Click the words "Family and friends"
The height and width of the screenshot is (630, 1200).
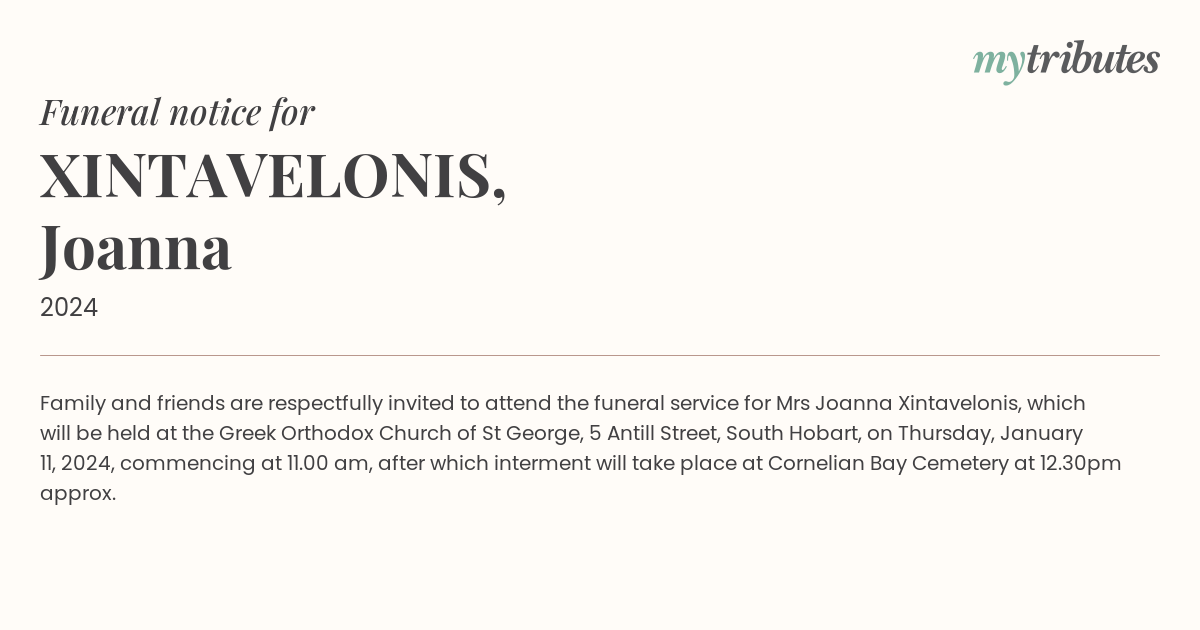[132, 404]
